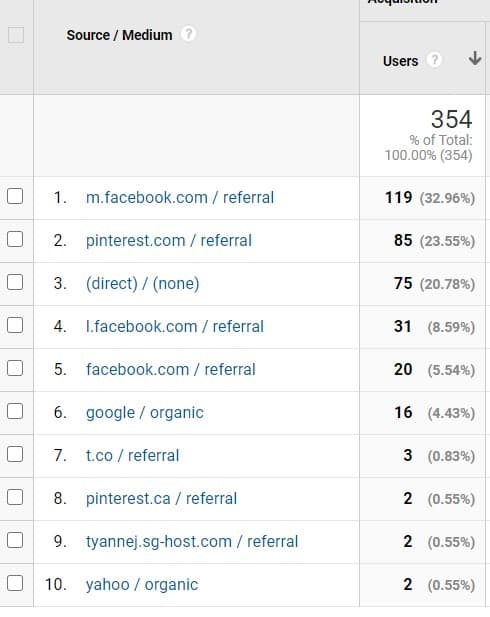Open facebook.com / referral link
This screenshot has height=617, width=490.
pos(171,369)
